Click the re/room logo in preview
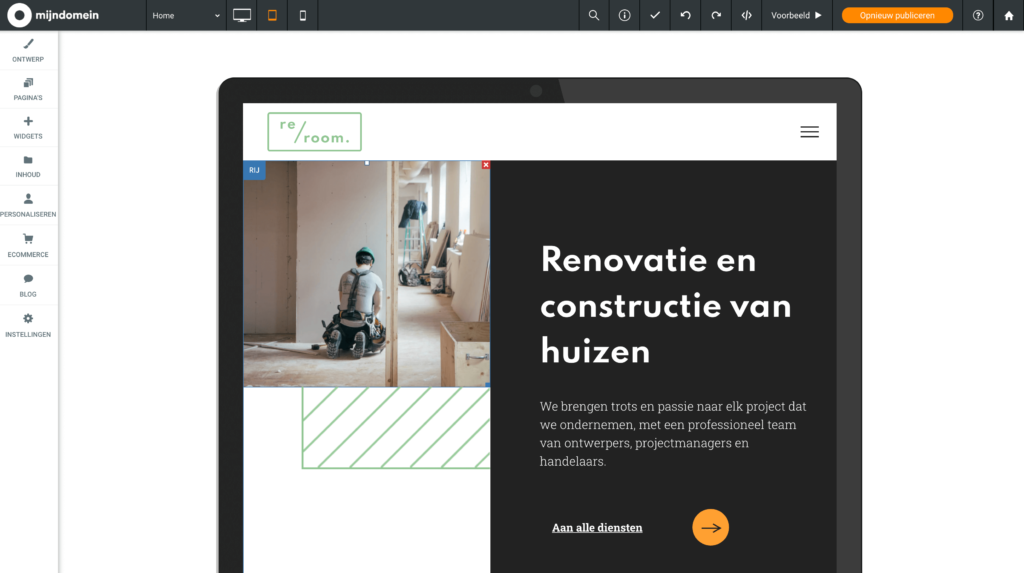Viewport: 1024px width, 573px height. coord(314,132)
